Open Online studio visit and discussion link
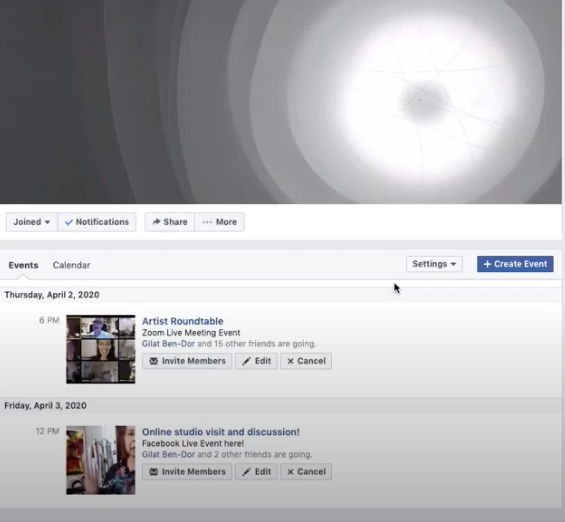The image size is (565, 522). click(x=221, y=432)
